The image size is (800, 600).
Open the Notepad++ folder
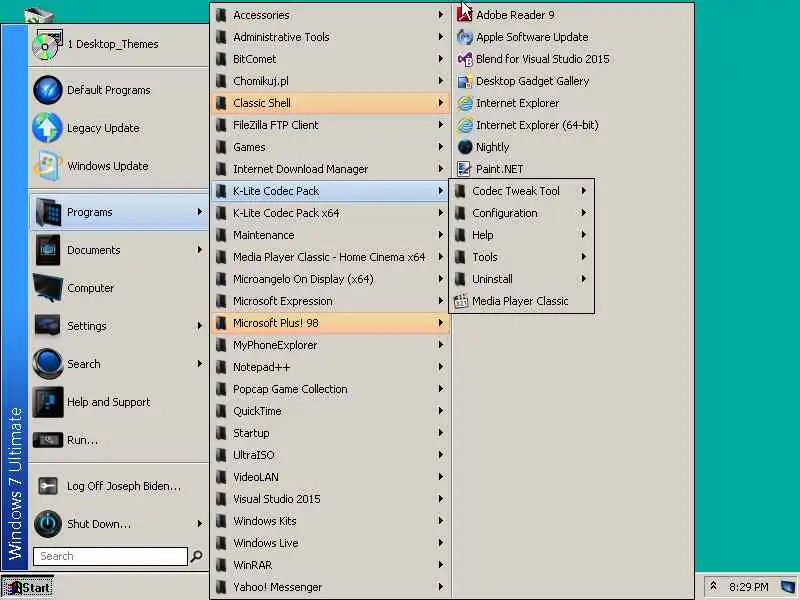pyautogui.click(x=330, y=367)
